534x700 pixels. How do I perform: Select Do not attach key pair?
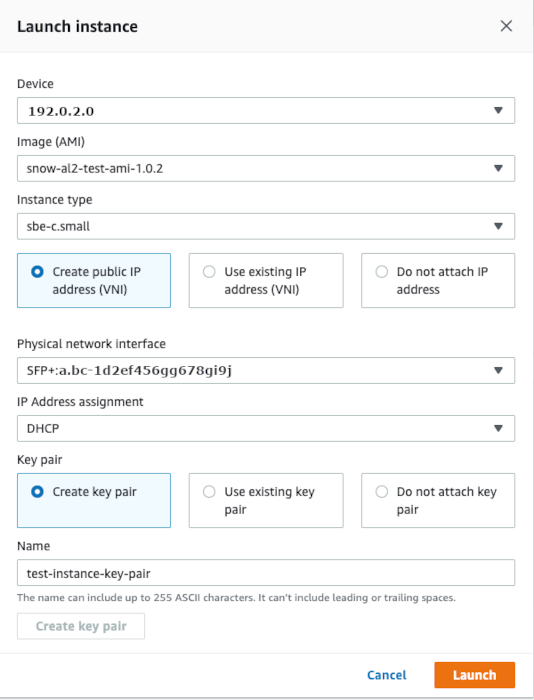(x=438, y=500)
